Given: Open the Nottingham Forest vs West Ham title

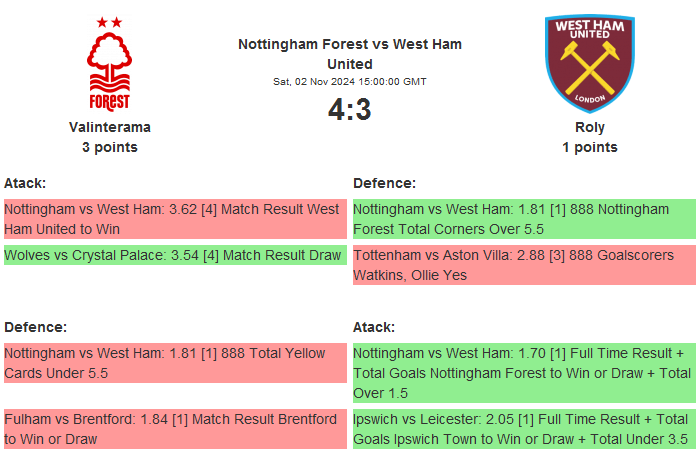Looking at the screenshot, I should (350, 54).
